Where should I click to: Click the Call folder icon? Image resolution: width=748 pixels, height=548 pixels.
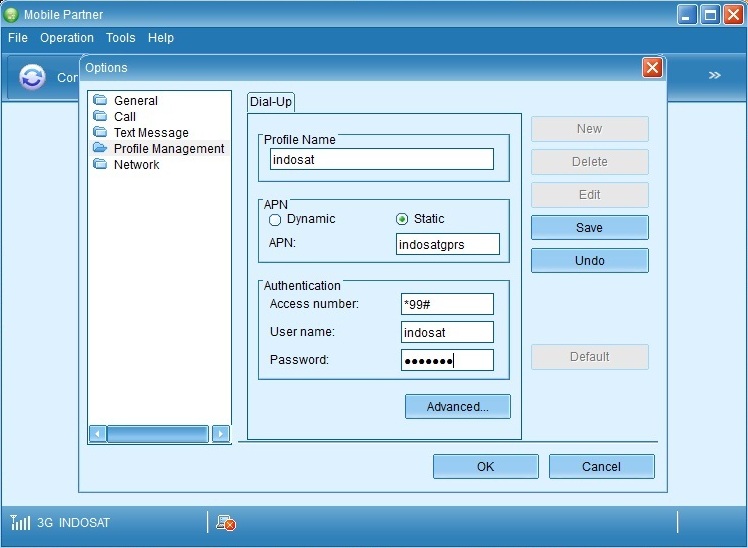pos(100,116)
